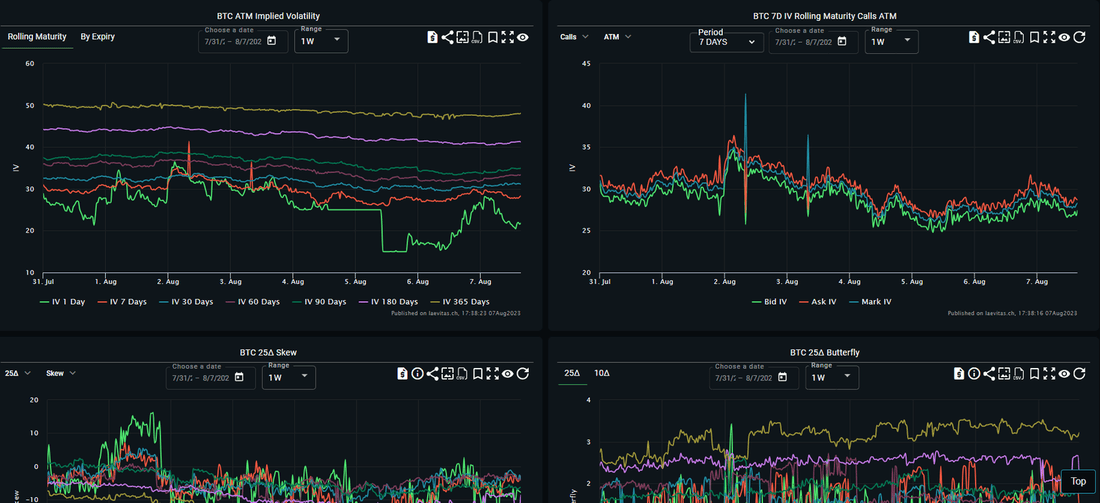Open the ATM strike dropdown
This screenshot has height=503, width=1100.
tap(617, 36)
